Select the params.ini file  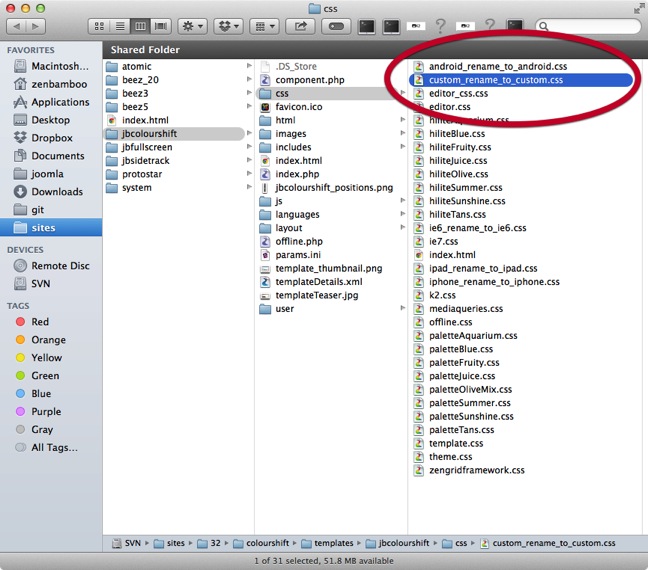290,255
